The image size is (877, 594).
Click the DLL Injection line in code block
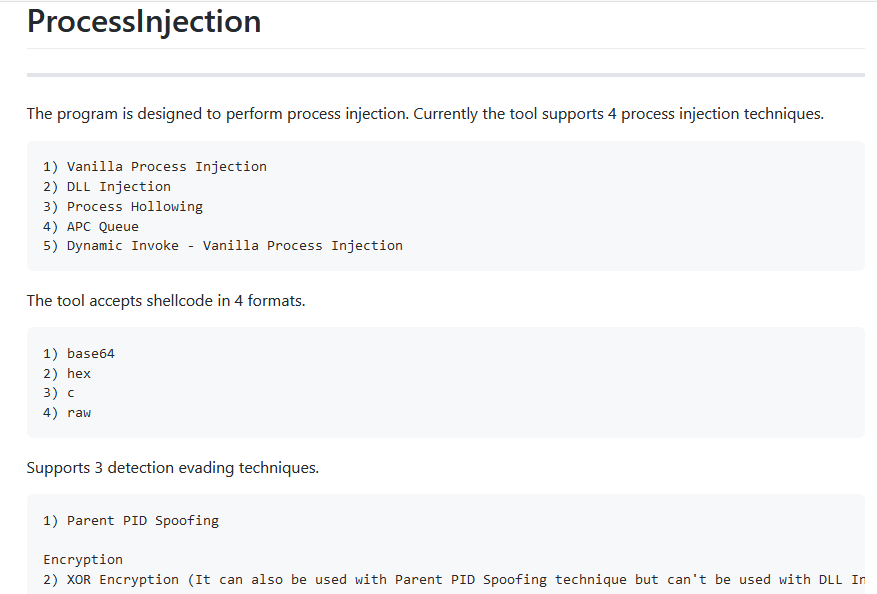pos(107,187)
